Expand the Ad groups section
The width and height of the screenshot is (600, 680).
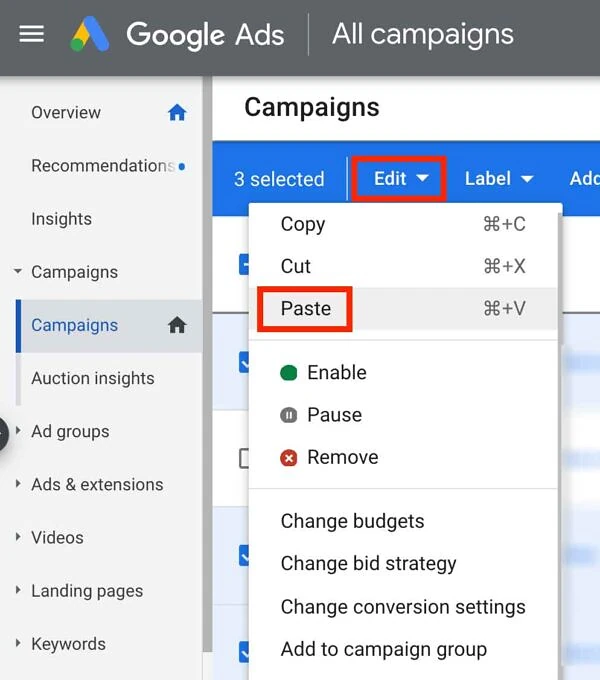point(18,431)
